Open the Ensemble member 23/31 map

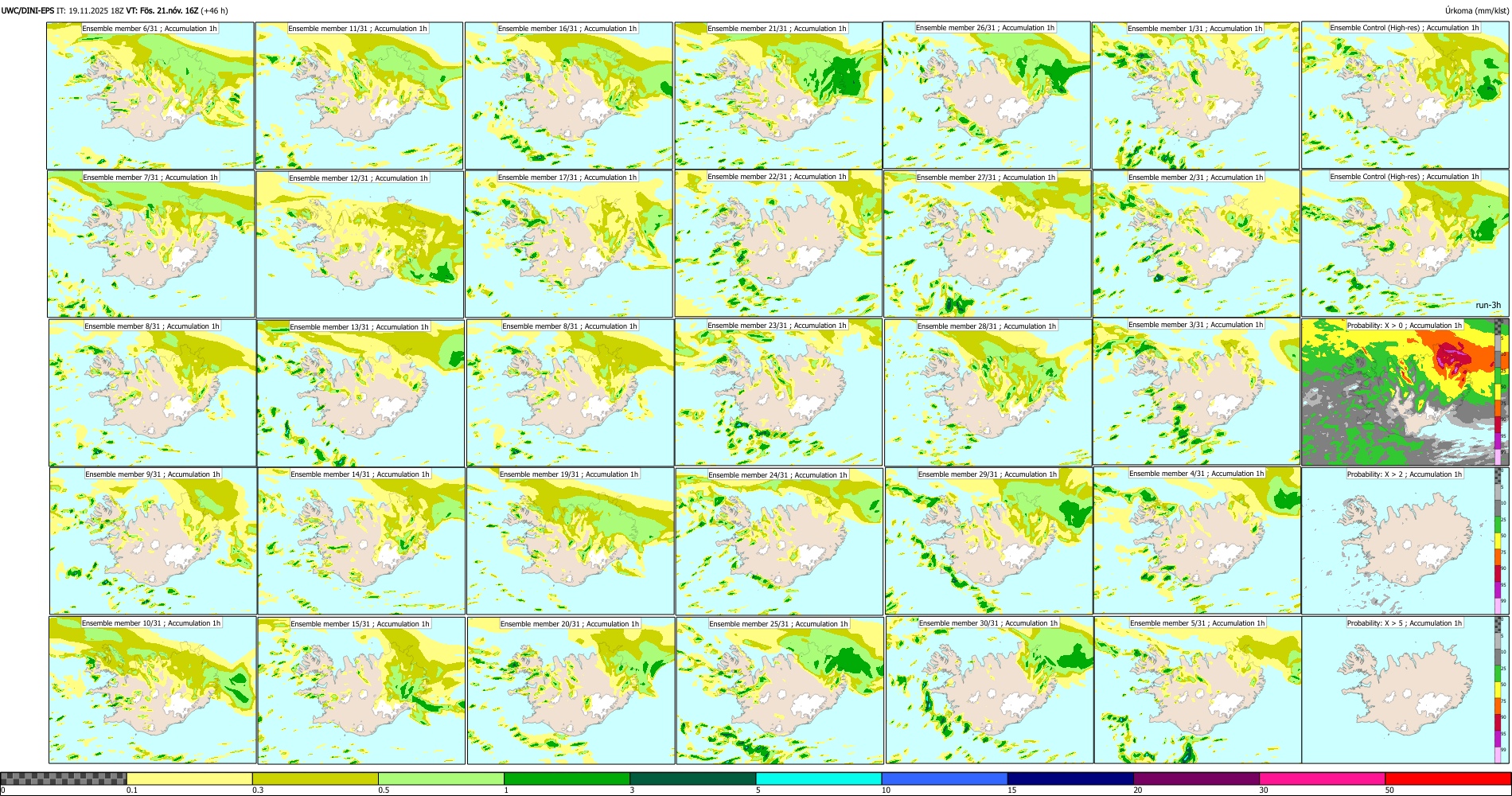tap(778, 392)
